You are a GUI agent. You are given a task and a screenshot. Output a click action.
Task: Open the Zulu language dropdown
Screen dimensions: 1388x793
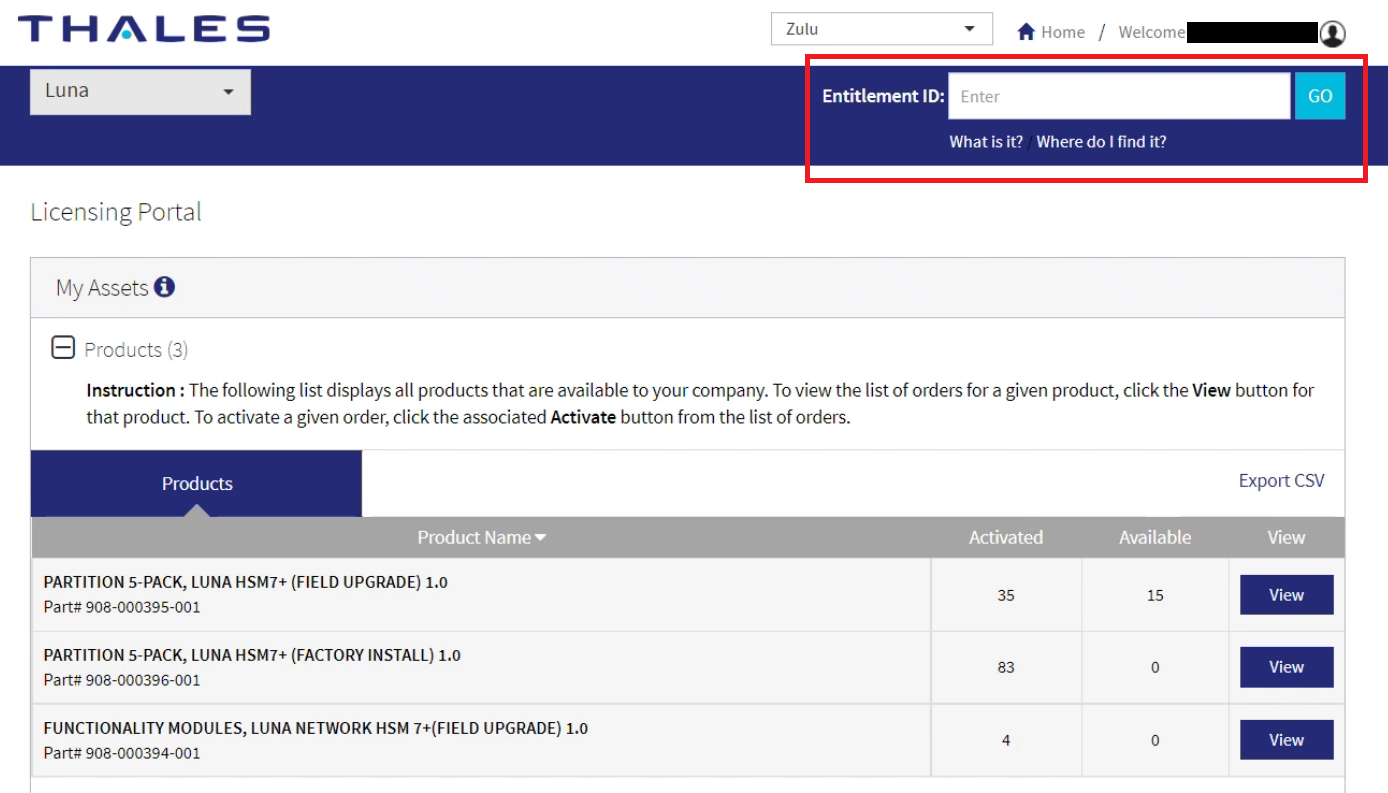click(x=881, y=29)
